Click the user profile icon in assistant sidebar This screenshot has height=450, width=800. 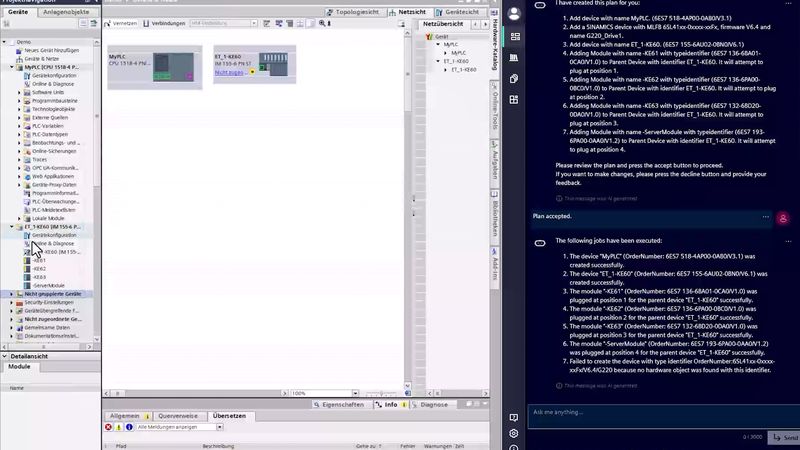click(514, 14)
